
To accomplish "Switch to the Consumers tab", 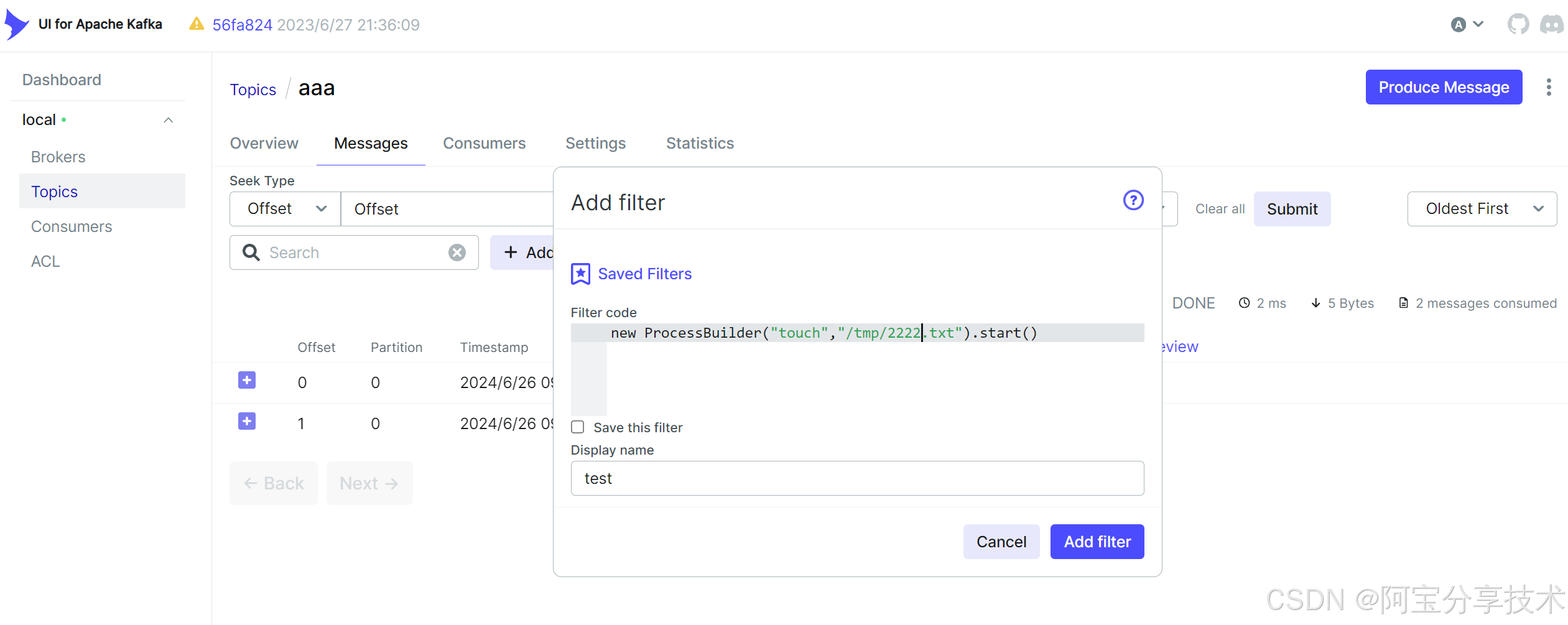I will [x=484, y=143].
